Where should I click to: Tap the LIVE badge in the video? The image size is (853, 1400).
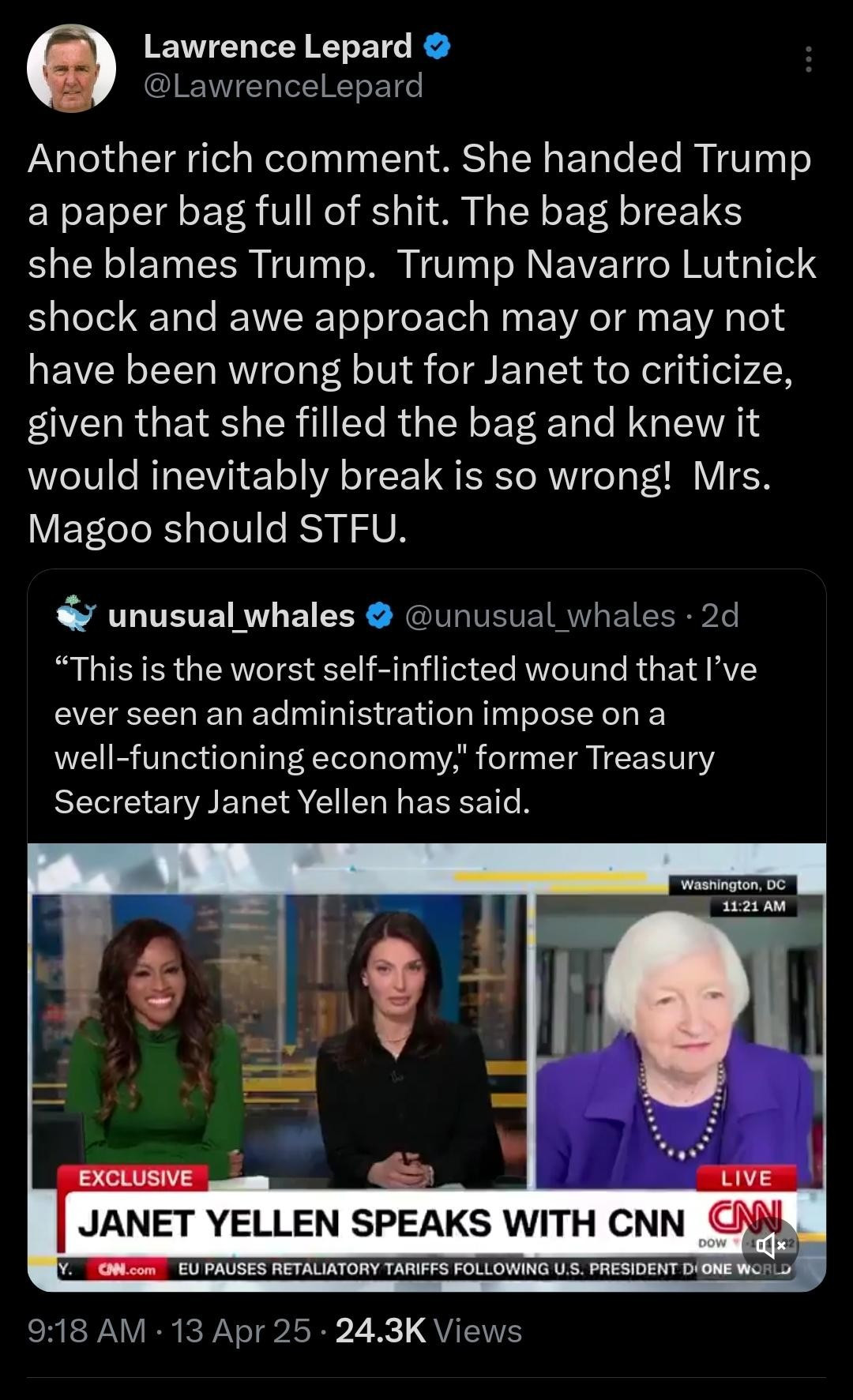(x=746, y=1178)
